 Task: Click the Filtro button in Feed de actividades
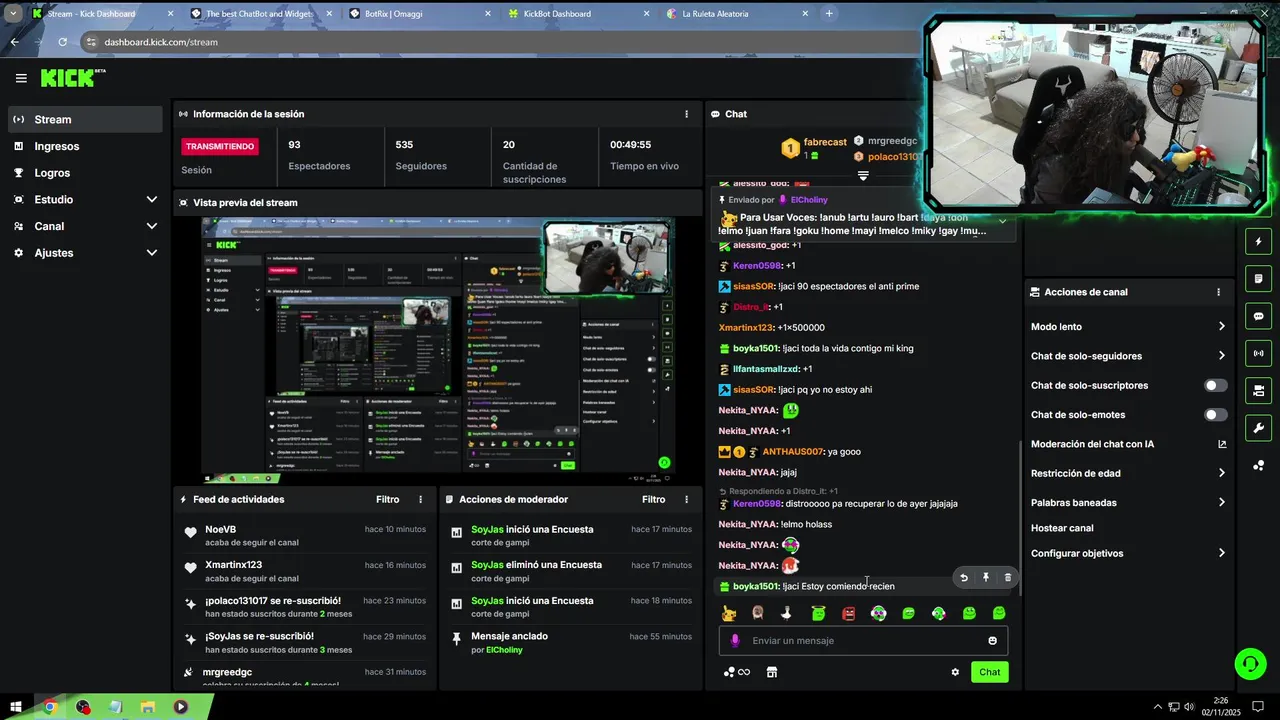tap(387, 499)
